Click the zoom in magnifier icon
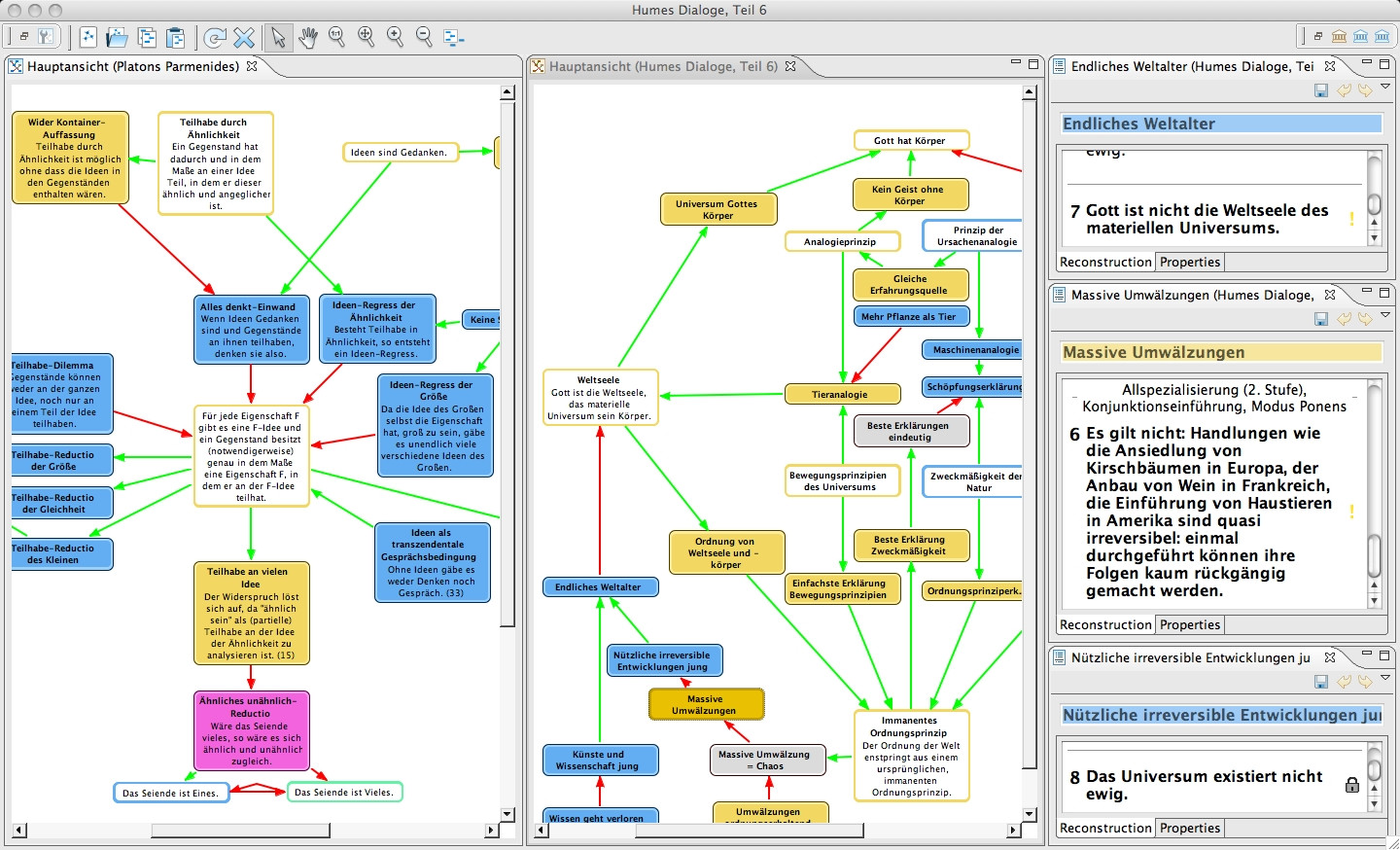Image resolution: width=1400 pixels, height=850 pixels. [x=395, y=37]
